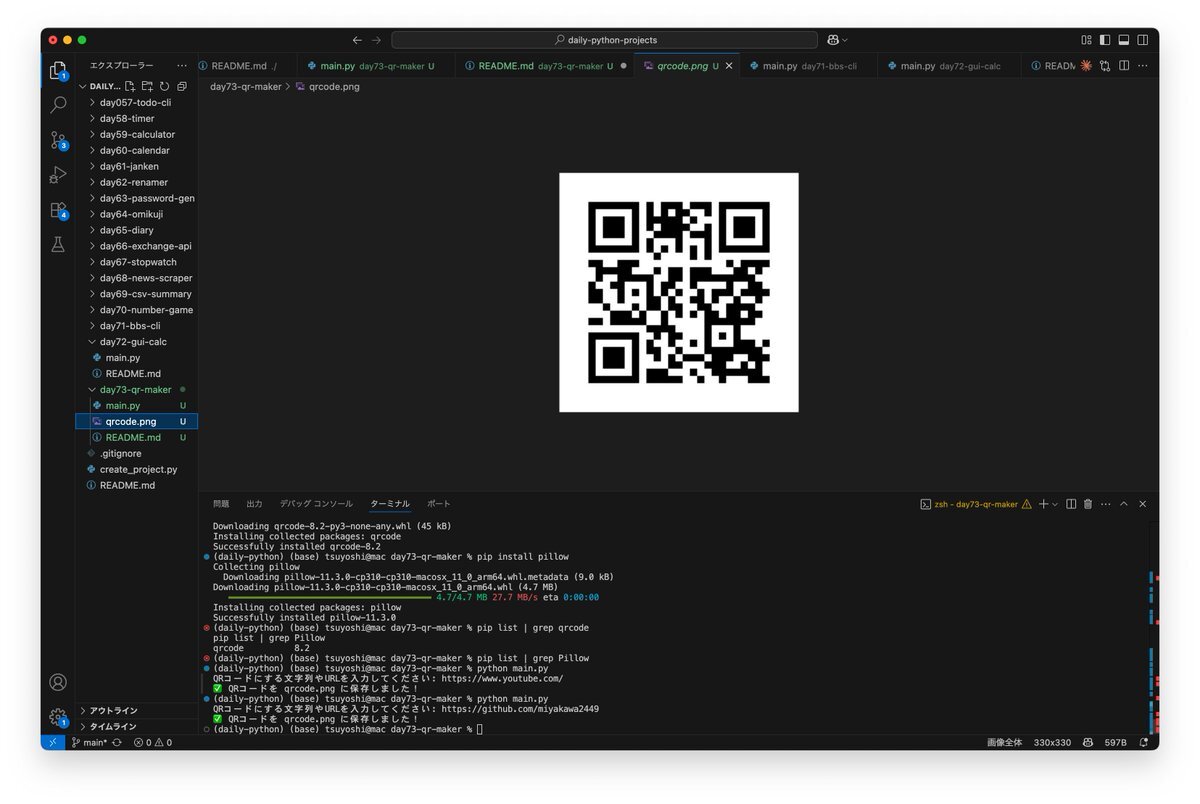Close the qrcode.png editor tab
The image size is (1200, 804).
(729, 66)
